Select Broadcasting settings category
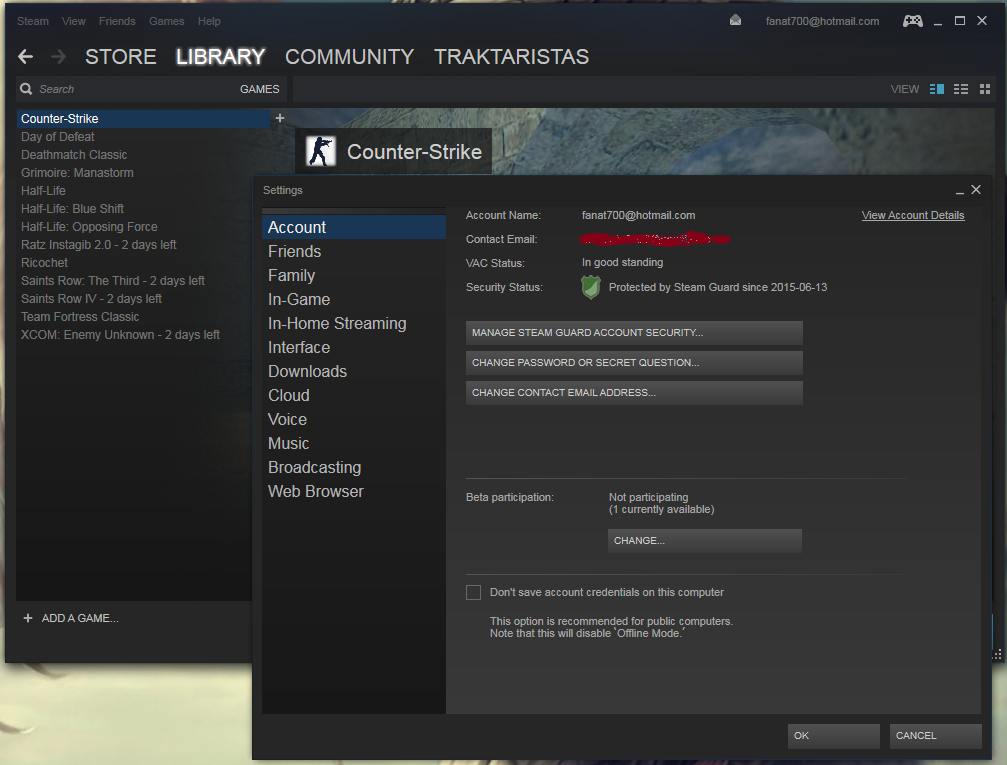 click(x=354, y=467)
